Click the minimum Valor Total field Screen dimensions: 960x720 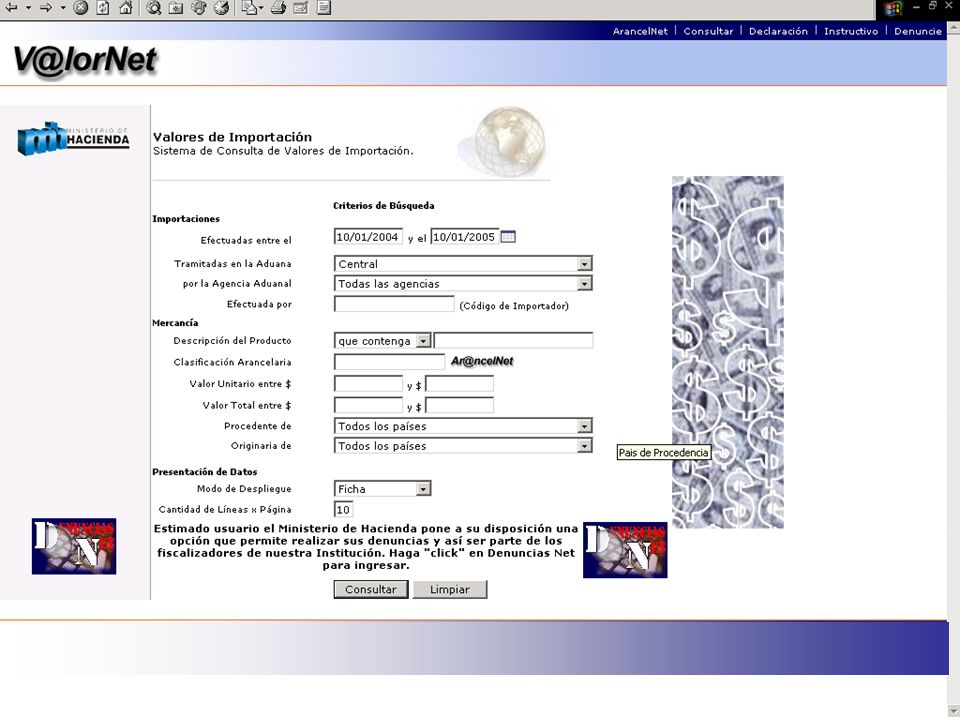[x=368, y=405]
